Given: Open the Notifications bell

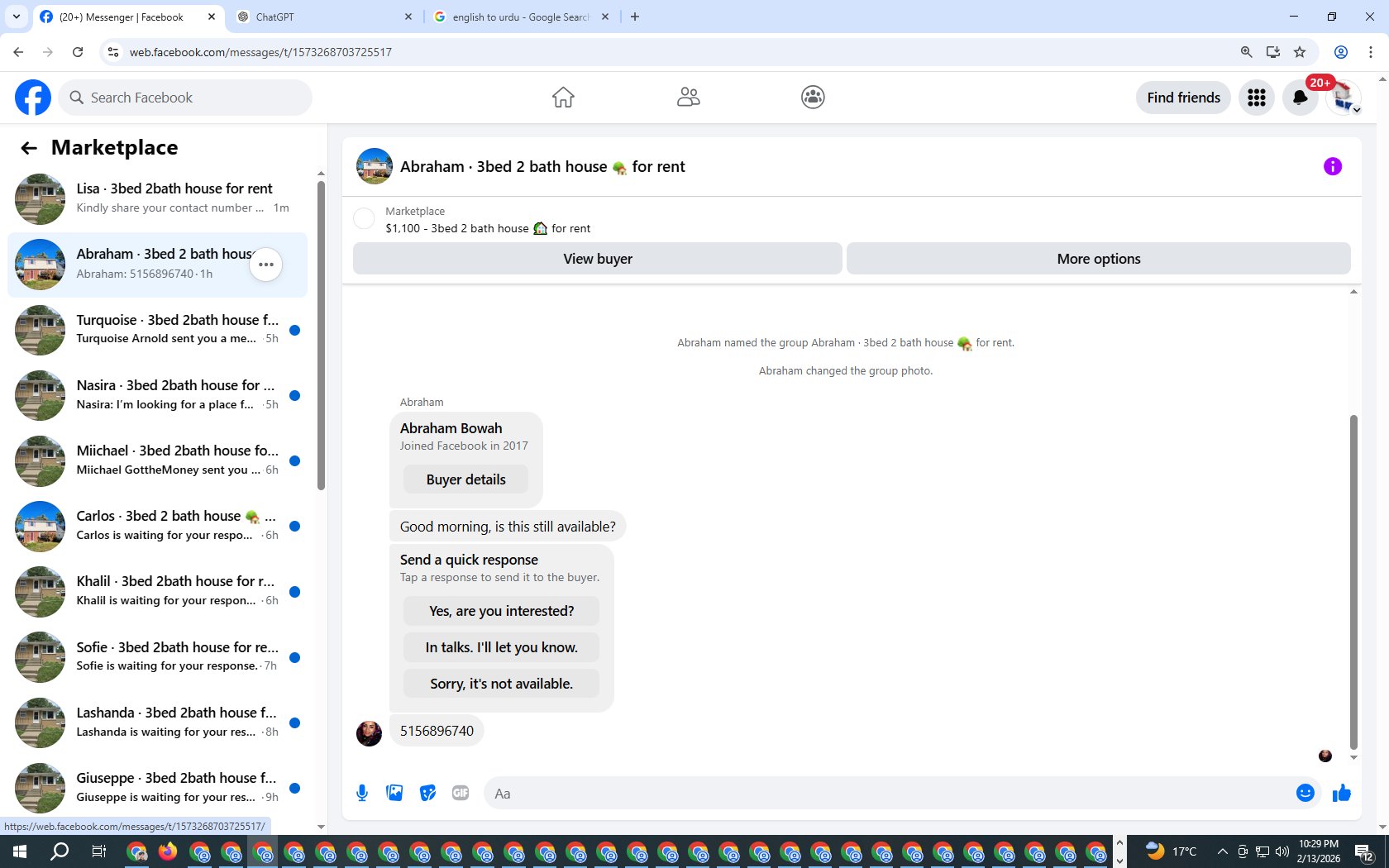Looking at the screenshot, I should point(1300,98).
